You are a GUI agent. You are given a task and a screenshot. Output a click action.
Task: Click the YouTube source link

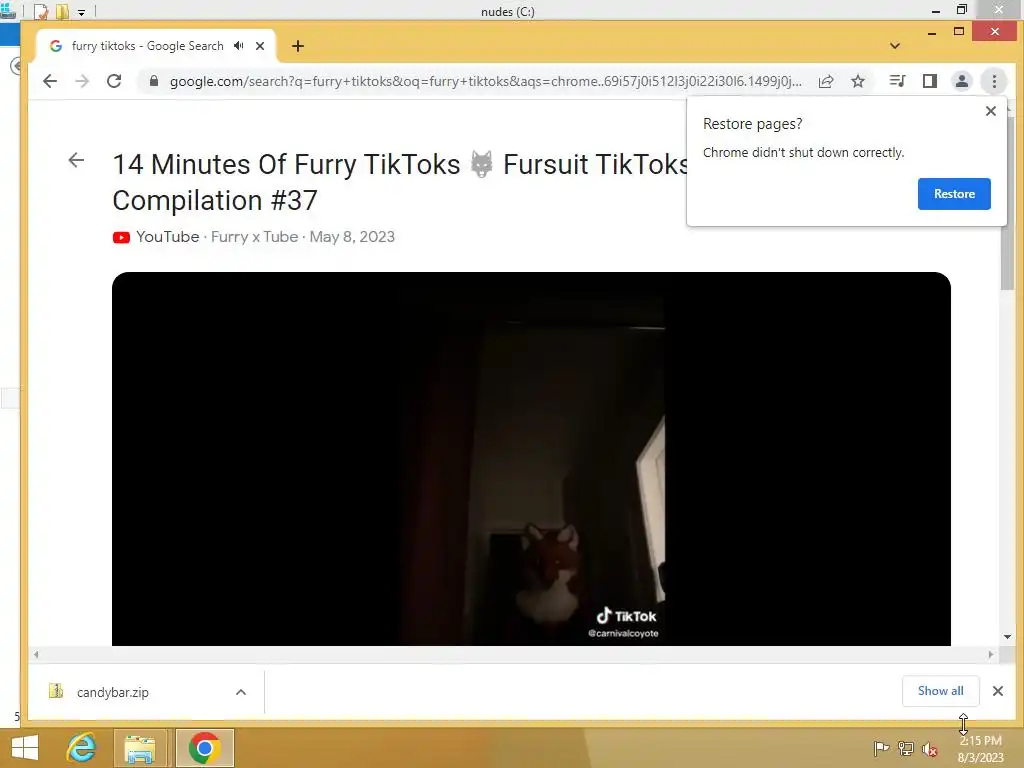pyautogui.click(x=167, y=237)
